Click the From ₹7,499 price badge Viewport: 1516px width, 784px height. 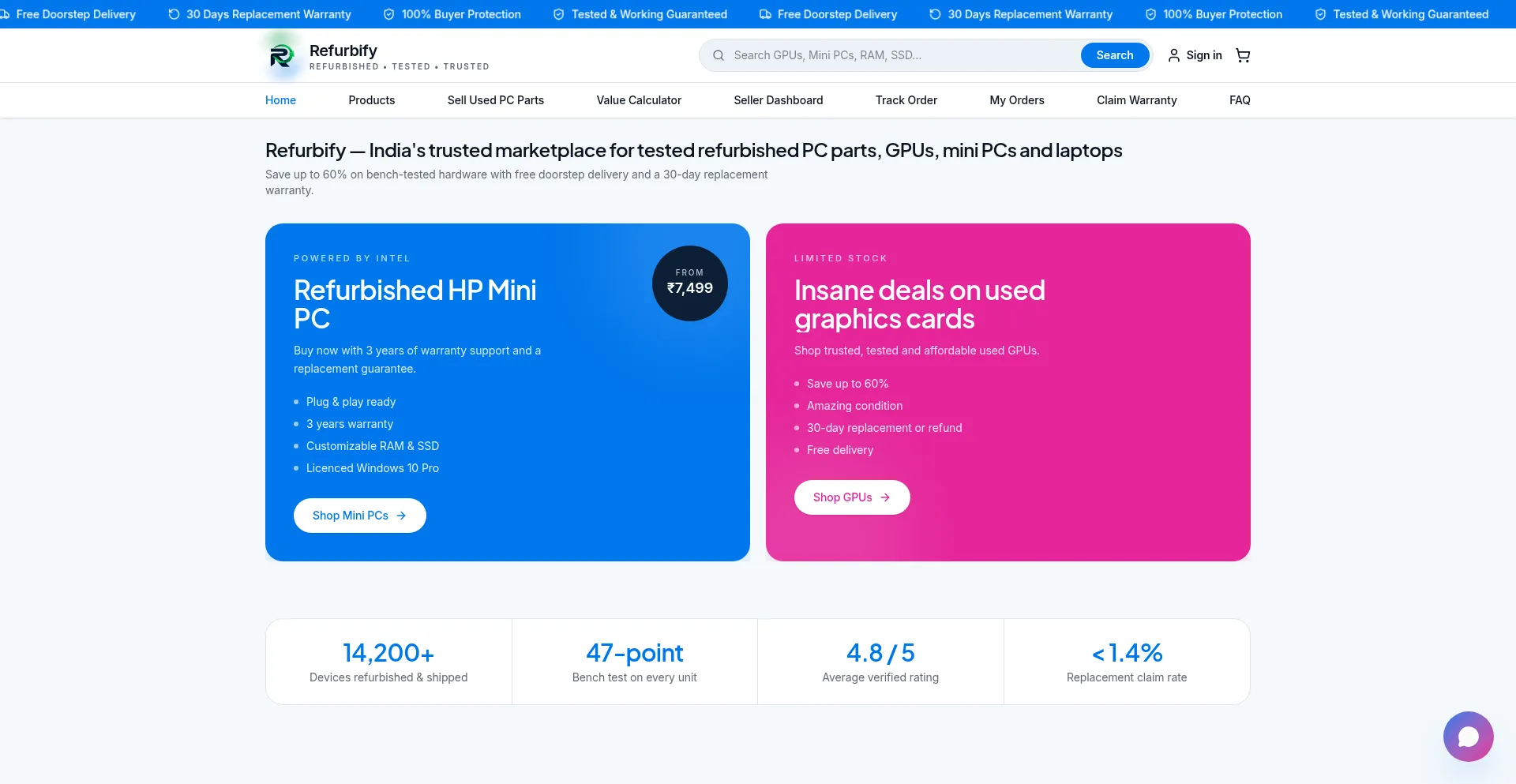click(x=690, y=283)
